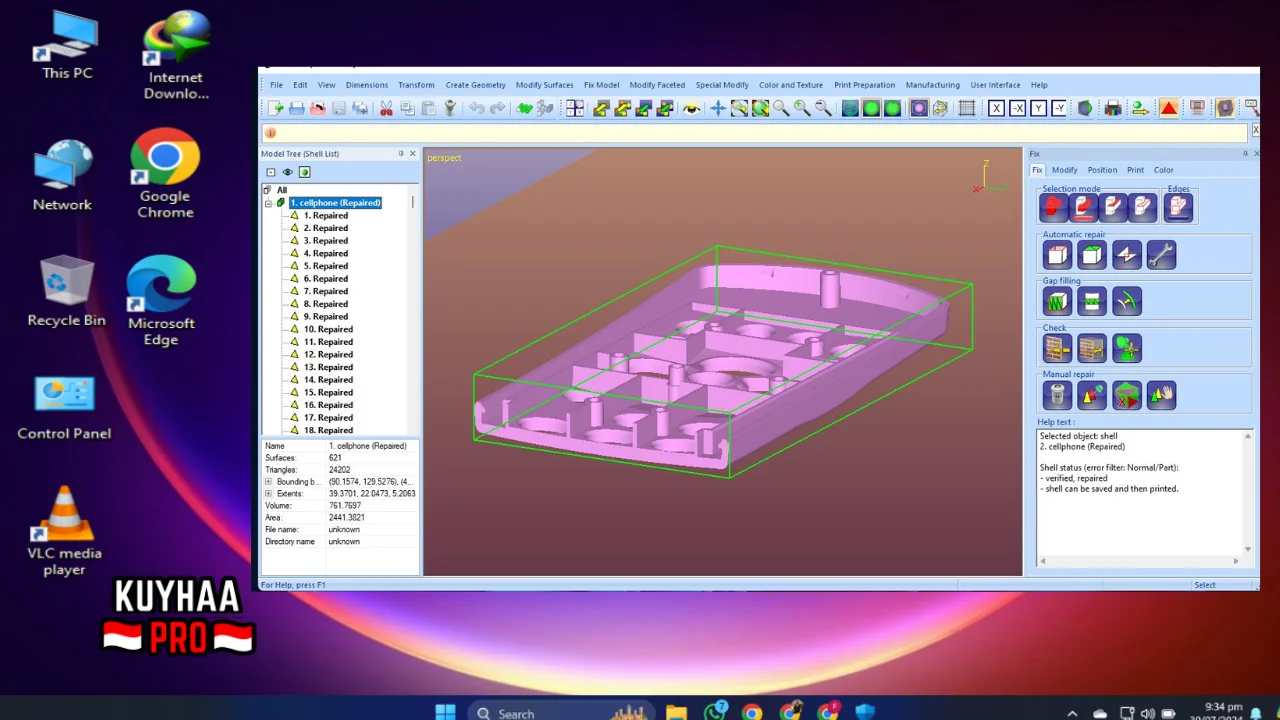Viewport: 1280px width, 720px height.
Task: Click the Help text vertical scrollbar
Action: click(x=1247, y=492)
